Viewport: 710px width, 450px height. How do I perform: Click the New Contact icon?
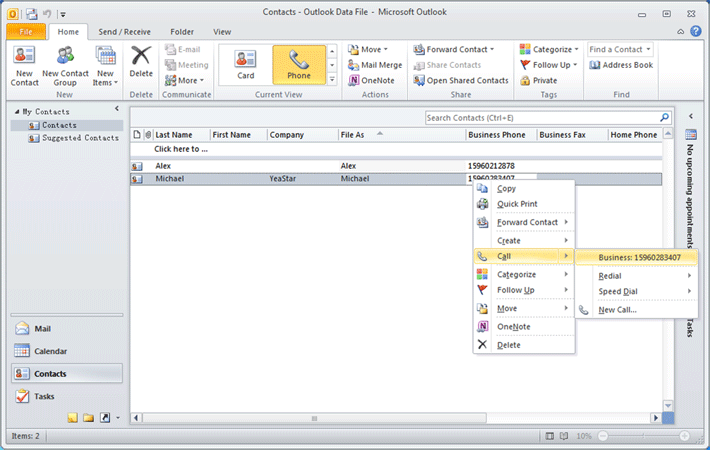click(24, 66)
